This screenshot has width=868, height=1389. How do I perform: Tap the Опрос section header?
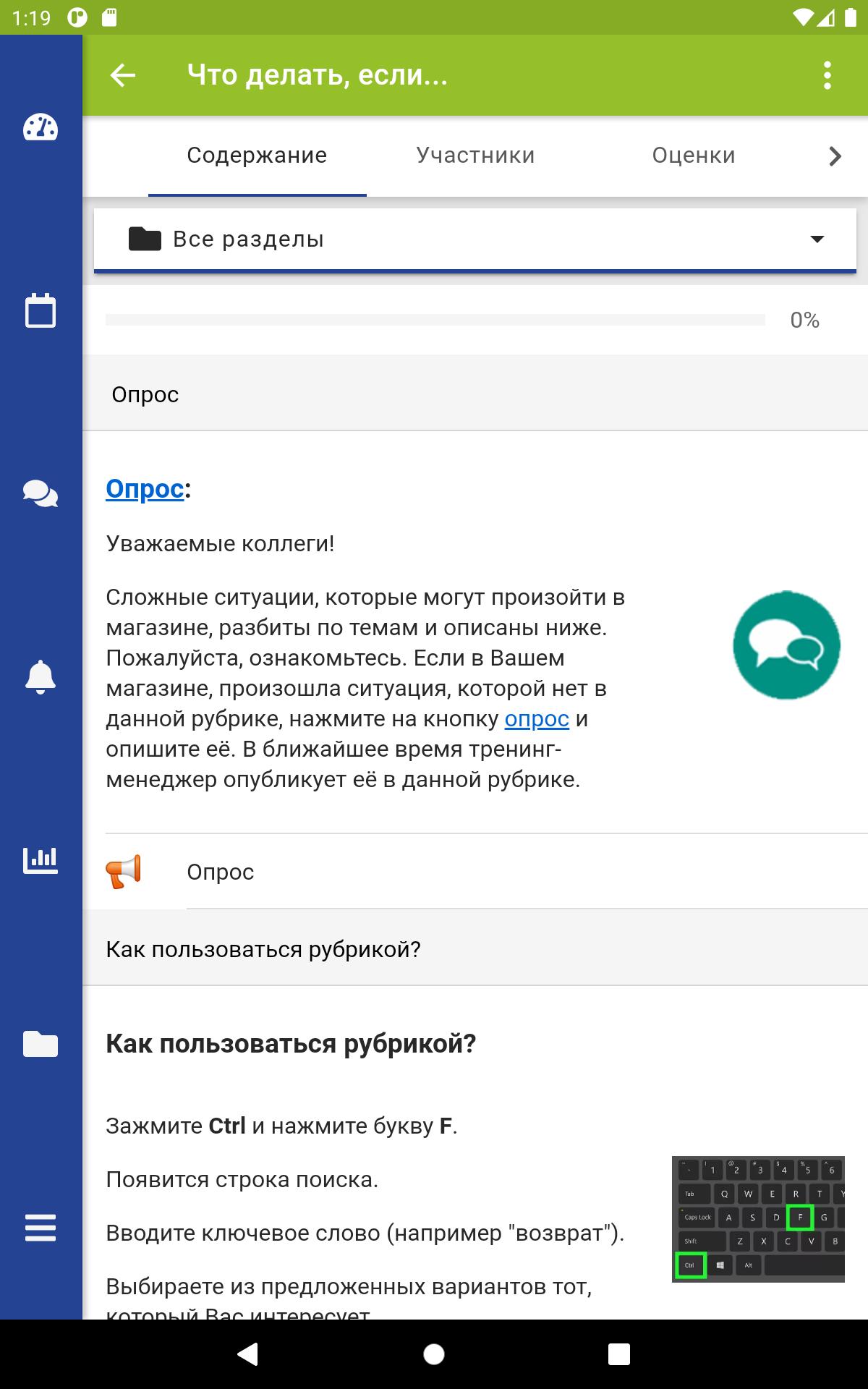(x=475, y=394)
